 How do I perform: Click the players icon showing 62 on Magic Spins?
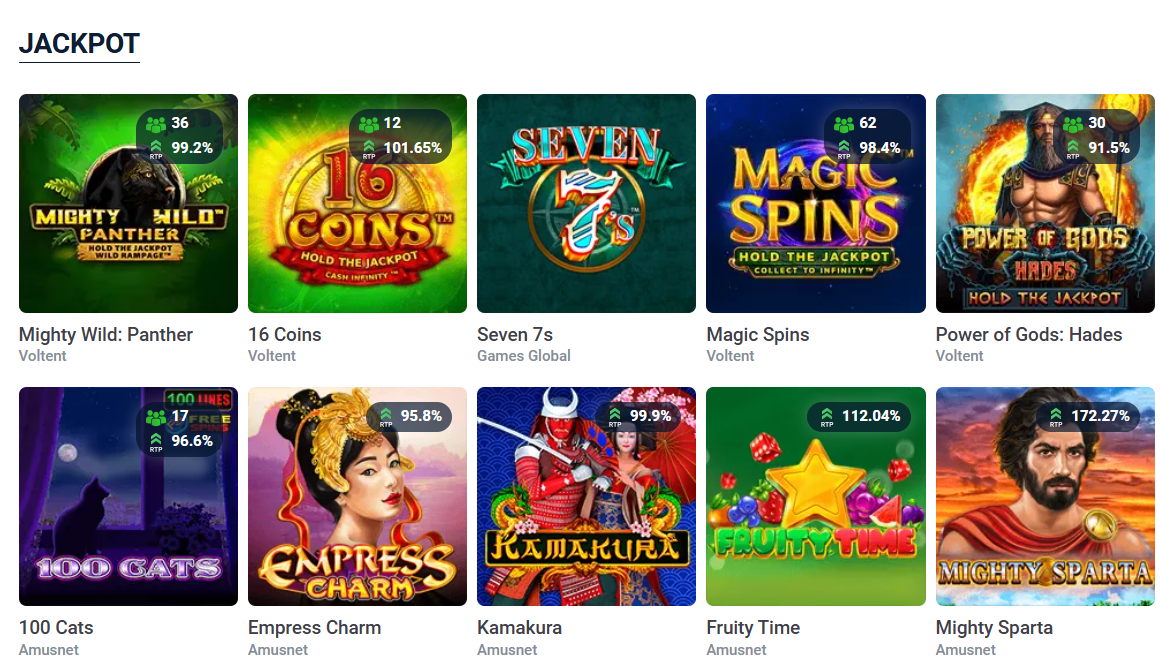(x=843, y=123)
